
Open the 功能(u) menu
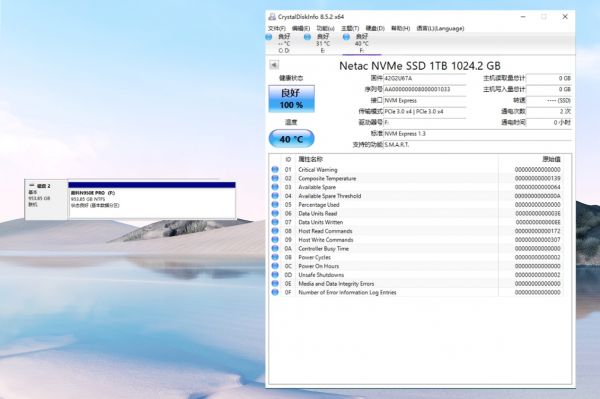pyautogui.click(x=325, y=28)
